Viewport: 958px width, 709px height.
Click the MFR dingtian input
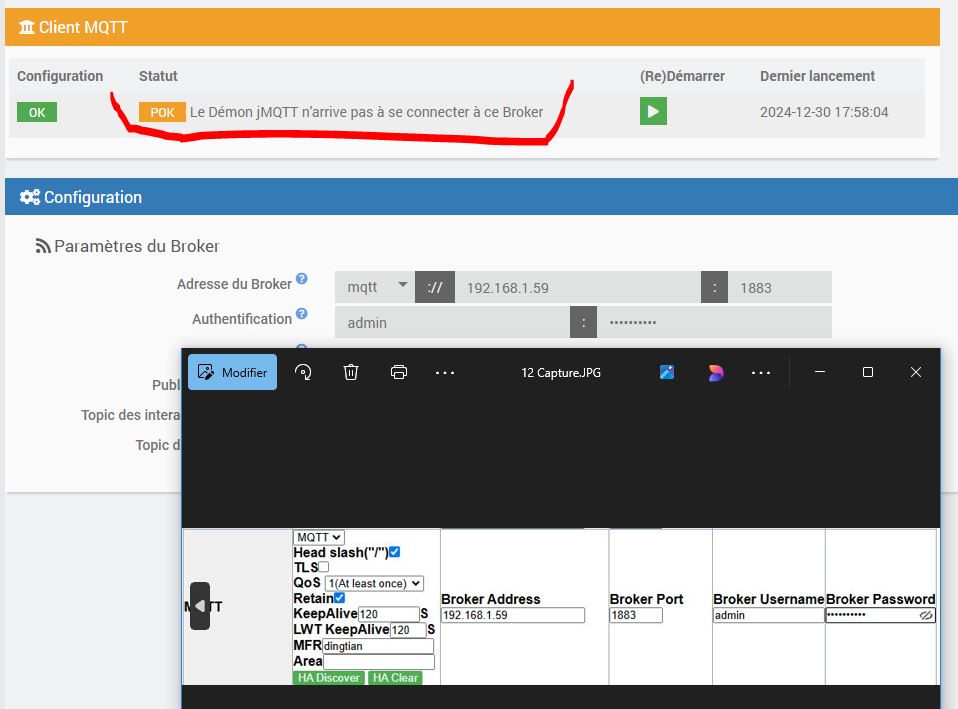378,646
